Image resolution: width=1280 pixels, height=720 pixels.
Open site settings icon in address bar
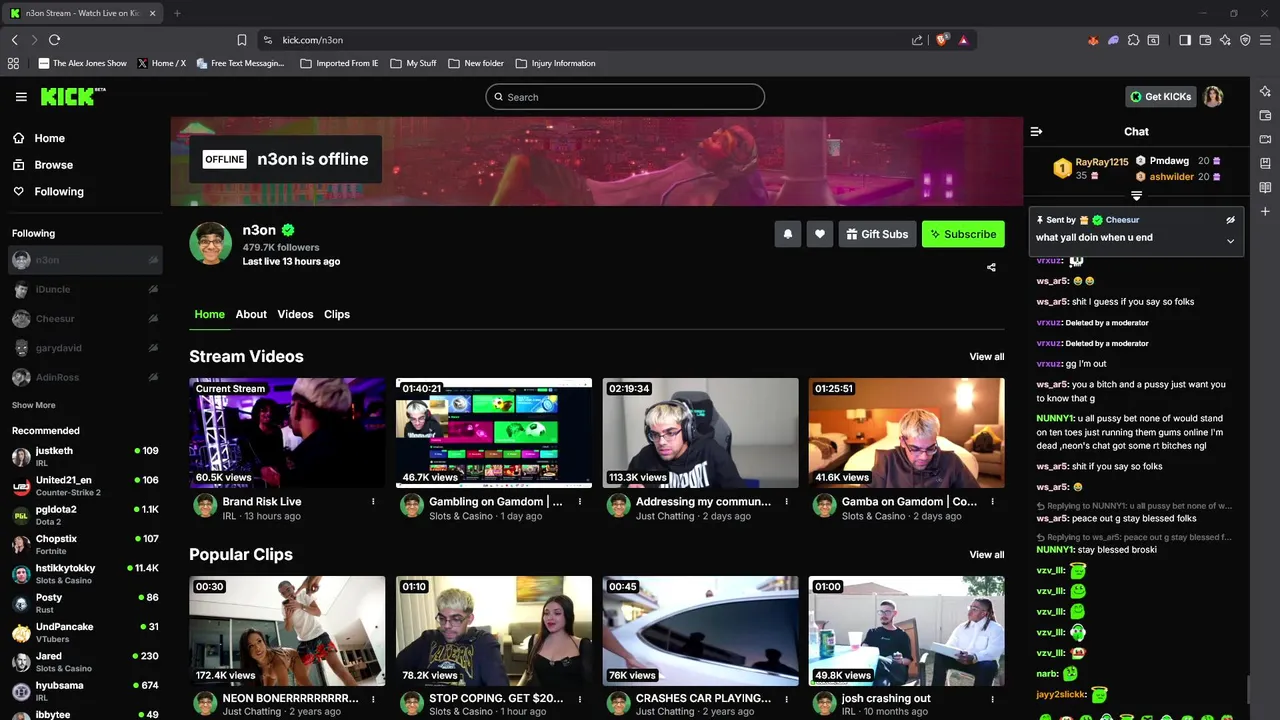pos(267,40)
